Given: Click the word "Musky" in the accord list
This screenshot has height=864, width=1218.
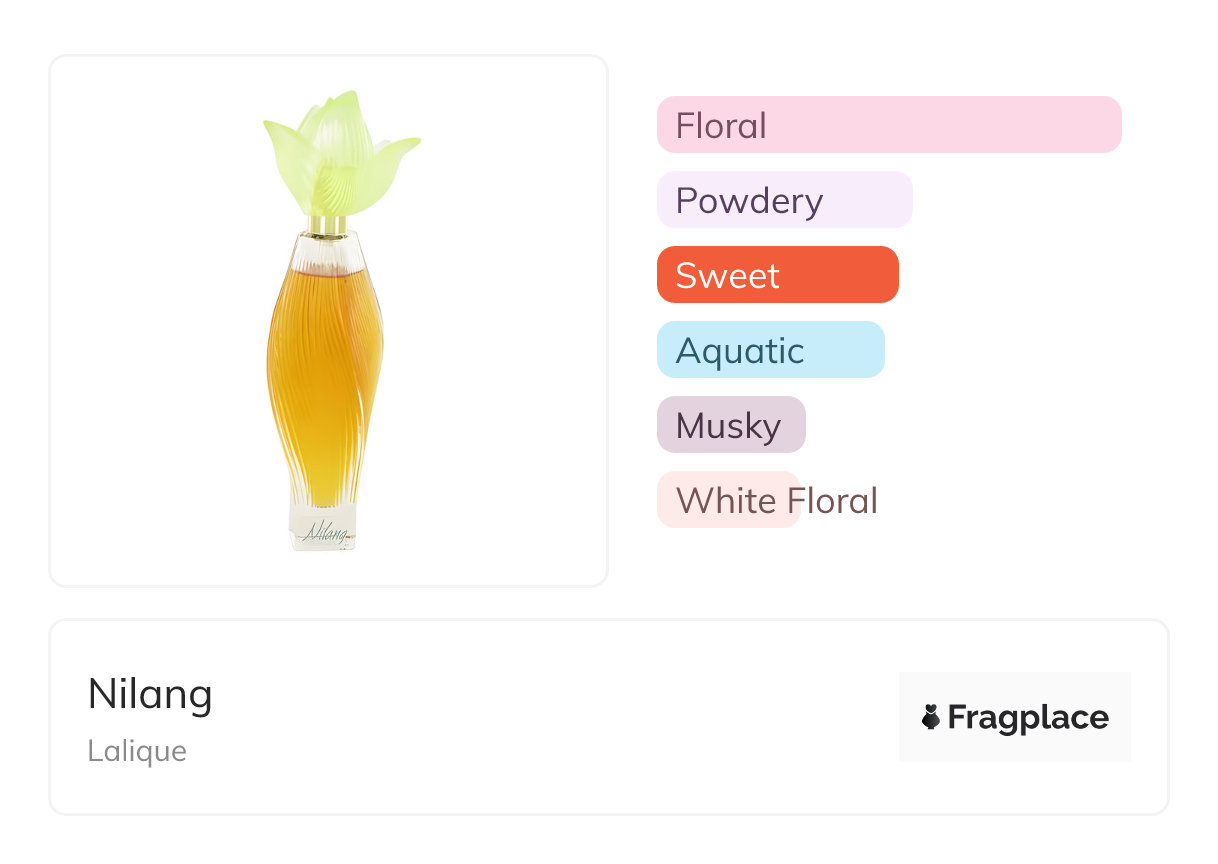Looking at the screenshot, I should click(x=728, y=426).
